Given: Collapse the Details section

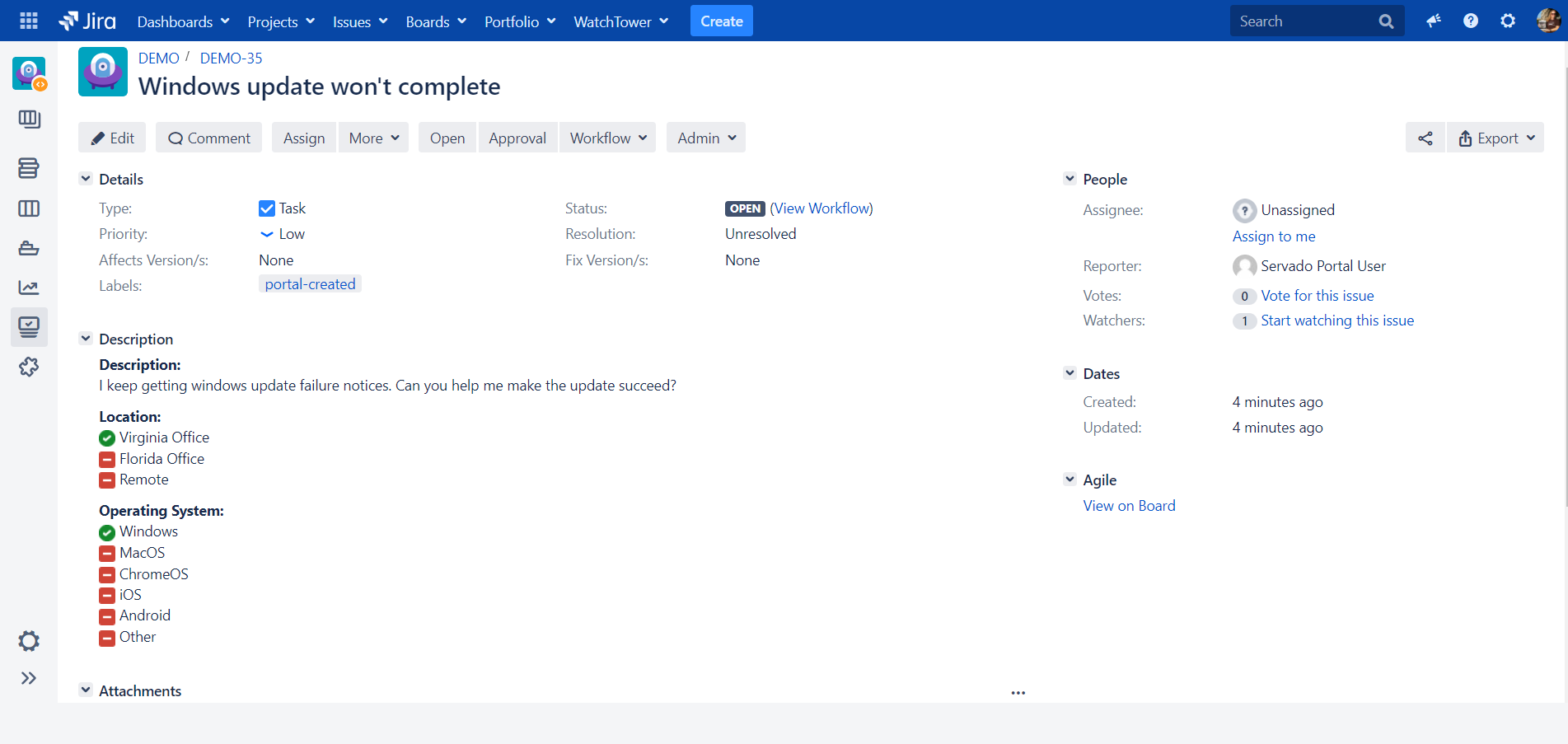Looking at the screenshot, I should (x=86, y=179).
